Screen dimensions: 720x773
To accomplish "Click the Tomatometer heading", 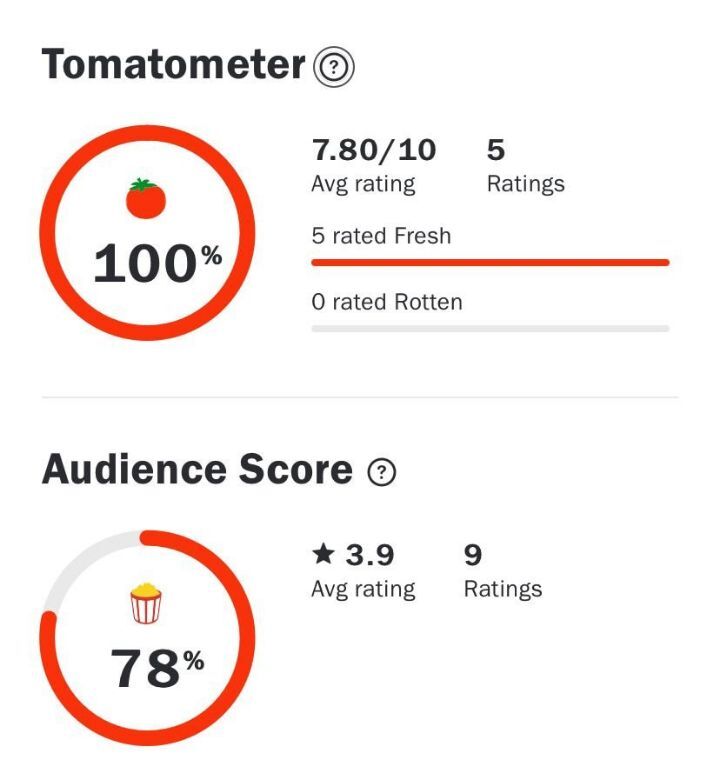I will click(173, 65).
